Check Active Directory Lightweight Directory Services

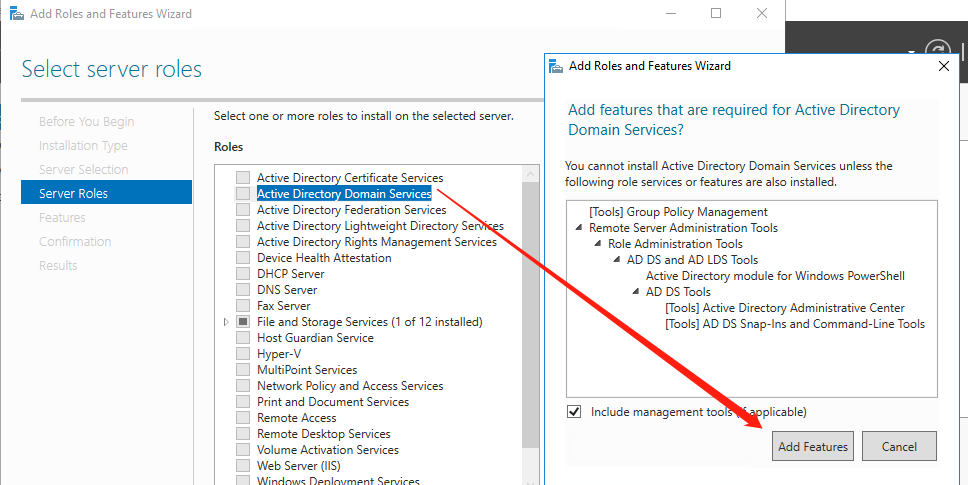(243, 226)
